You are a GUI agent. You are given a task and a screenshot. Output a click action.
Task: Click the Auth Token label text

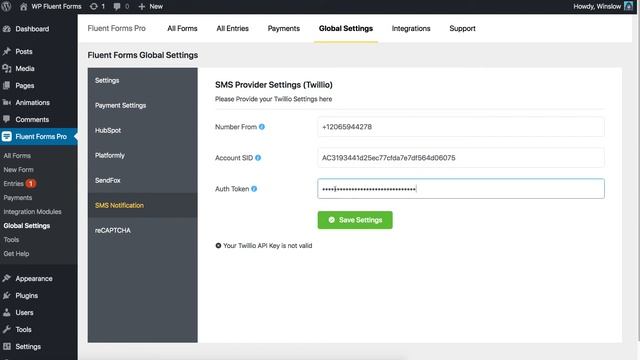coord(232,189)
